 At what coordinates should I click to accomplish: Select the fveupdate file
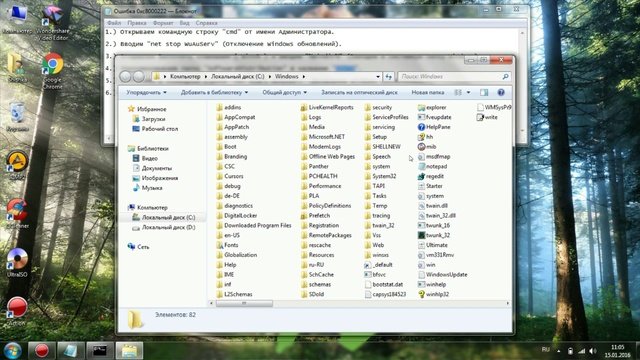coord(434,117)
